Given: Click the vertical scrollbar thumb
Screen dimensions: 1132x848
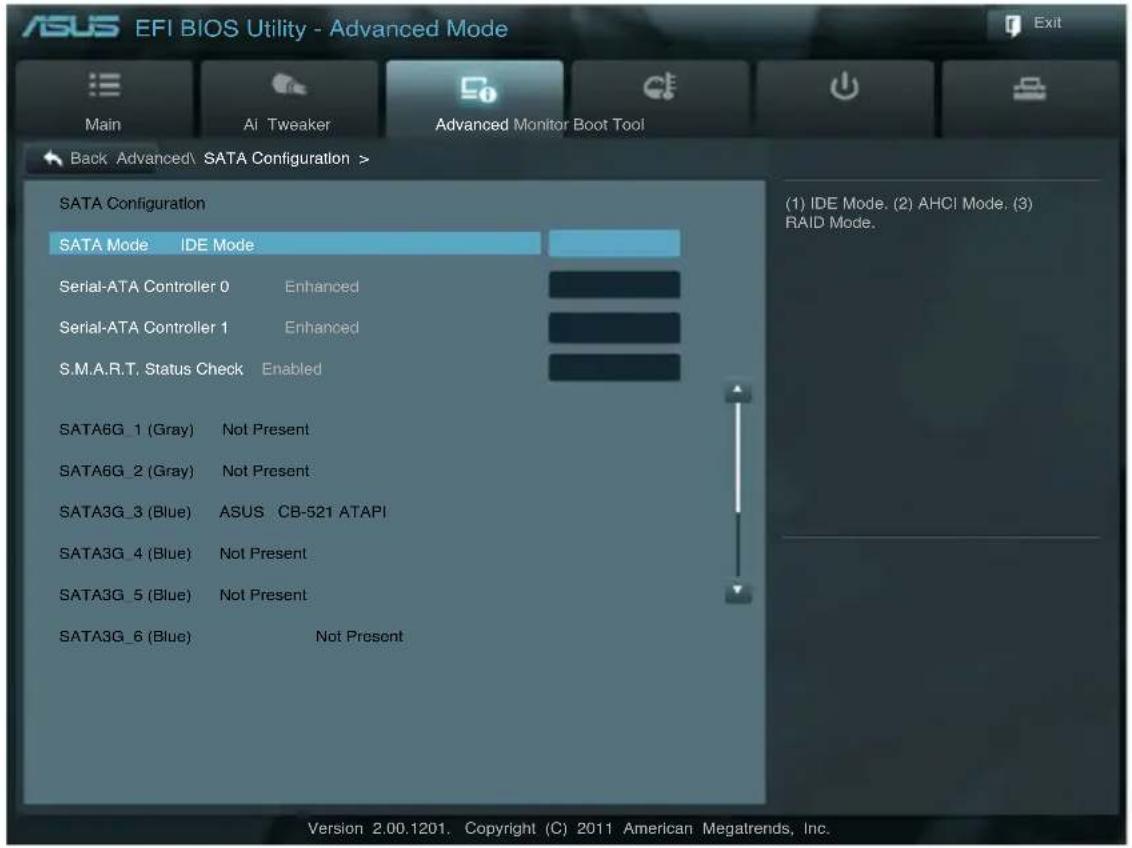Looking at the screenshot, I should [737, 458].
